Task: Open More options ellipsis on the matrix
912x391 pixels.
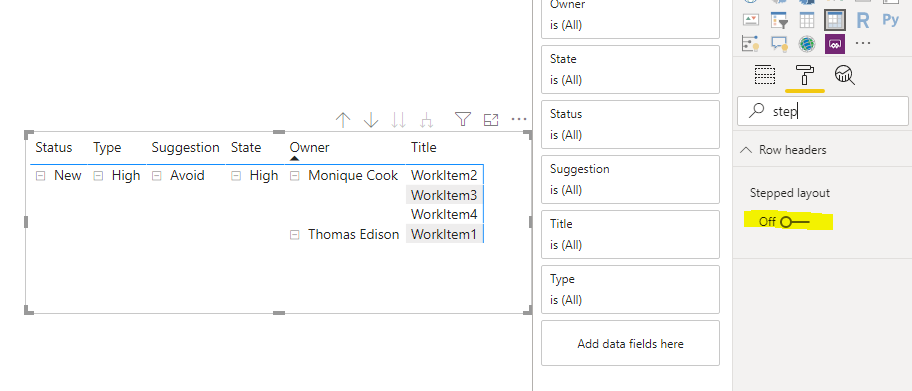Action: 519,119
